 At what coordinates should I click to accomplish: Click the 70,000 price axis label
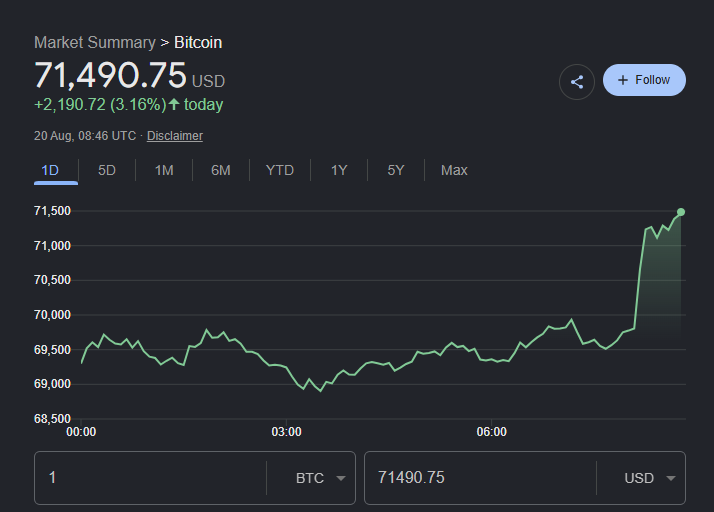[x=52, y=315]
